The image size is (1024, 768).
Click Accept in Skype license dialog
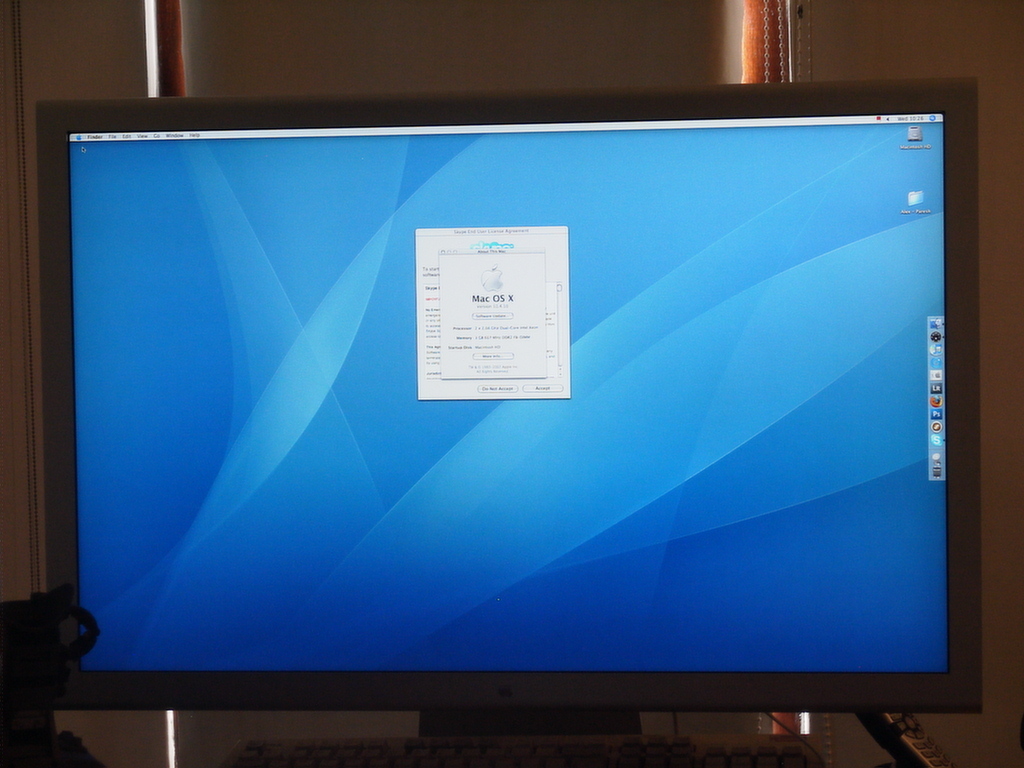point(543,389)
